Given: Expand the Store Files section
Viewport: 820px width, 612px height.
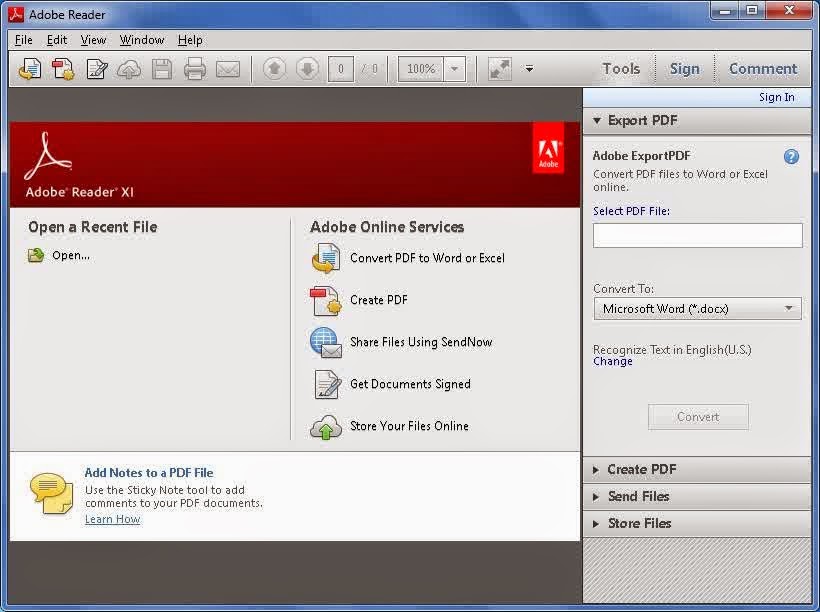Looking at the screenshot, I should [x=697, y=523].
